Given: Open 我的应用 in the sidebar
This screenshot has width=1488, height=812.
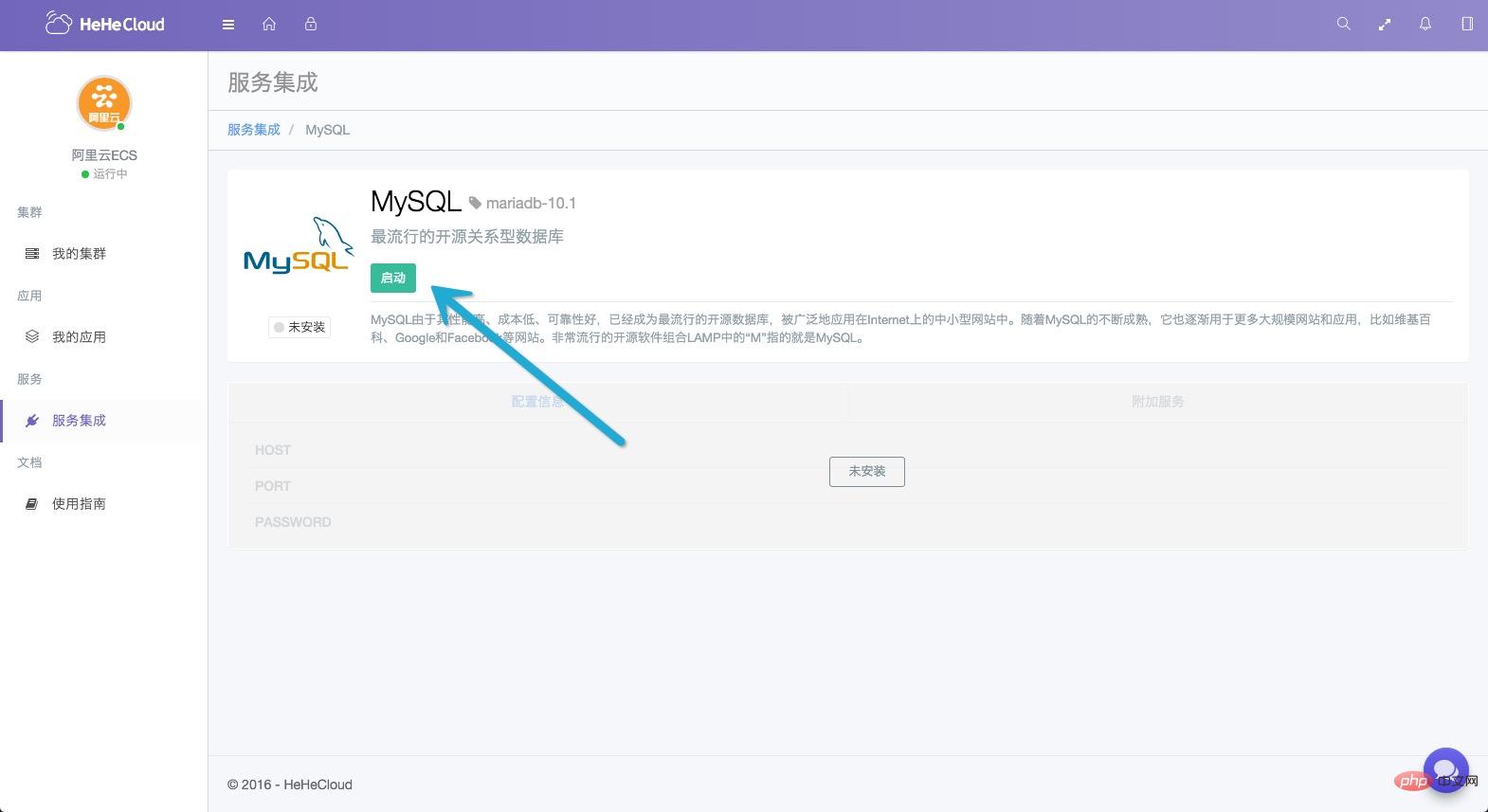Looking at the screenshot, I should 79,337.
